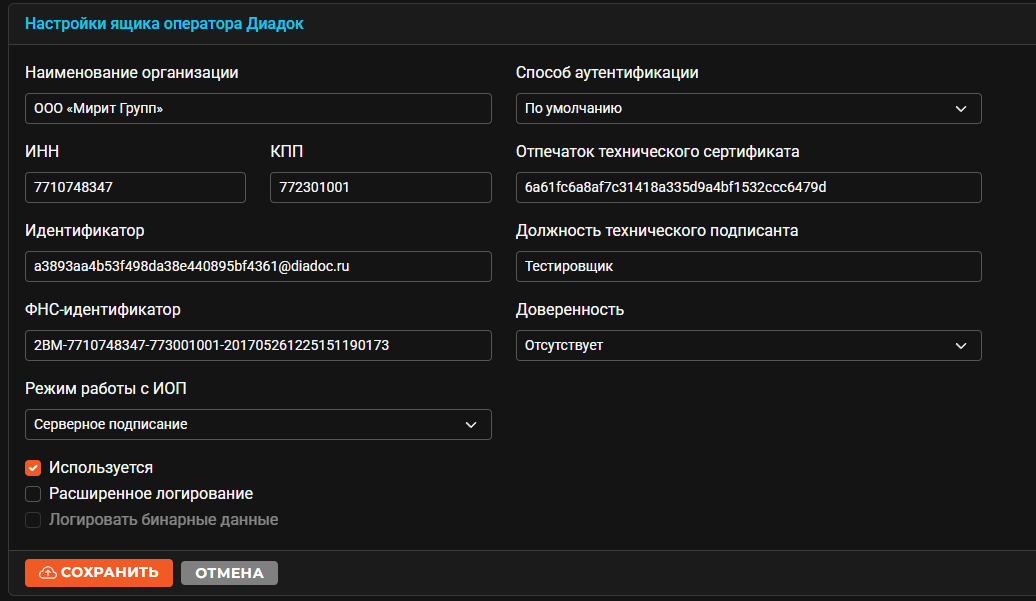The width and height of the screenshot is (1036, 601).
Task: Click heading Настройки ящика оператора Диадок
Action: tap(165, 24)
